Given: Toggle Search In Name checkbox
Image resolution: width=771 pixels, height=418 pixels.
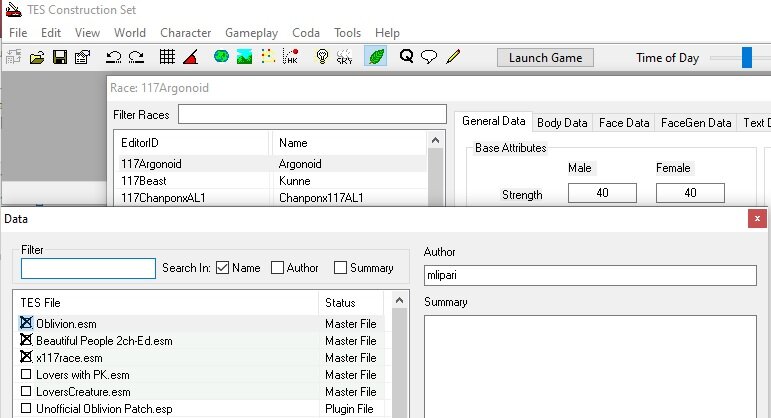Looking at the screenshot, I should [222, 268].
